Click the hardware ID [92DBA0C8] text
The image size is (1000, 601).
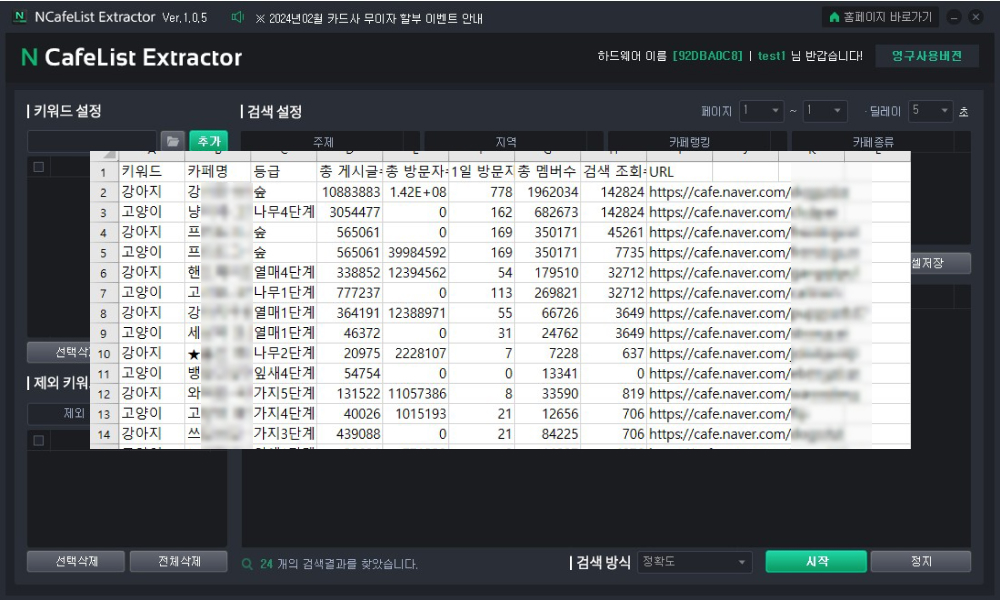pyautogui.click(x=708, y=56)
